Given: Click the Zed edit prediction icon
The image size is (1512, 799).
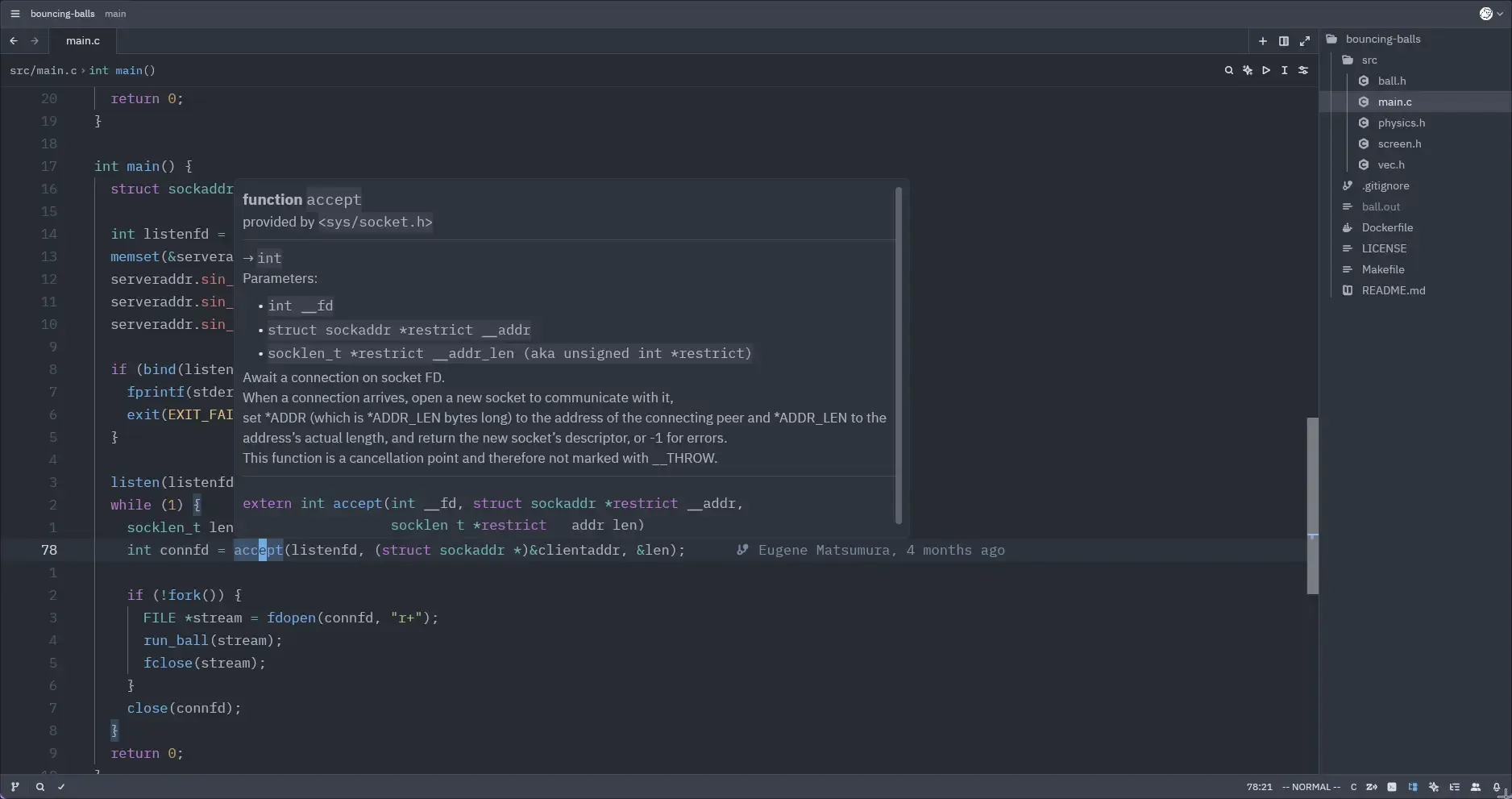Looking at the screenshot, I should (1372, 787).
